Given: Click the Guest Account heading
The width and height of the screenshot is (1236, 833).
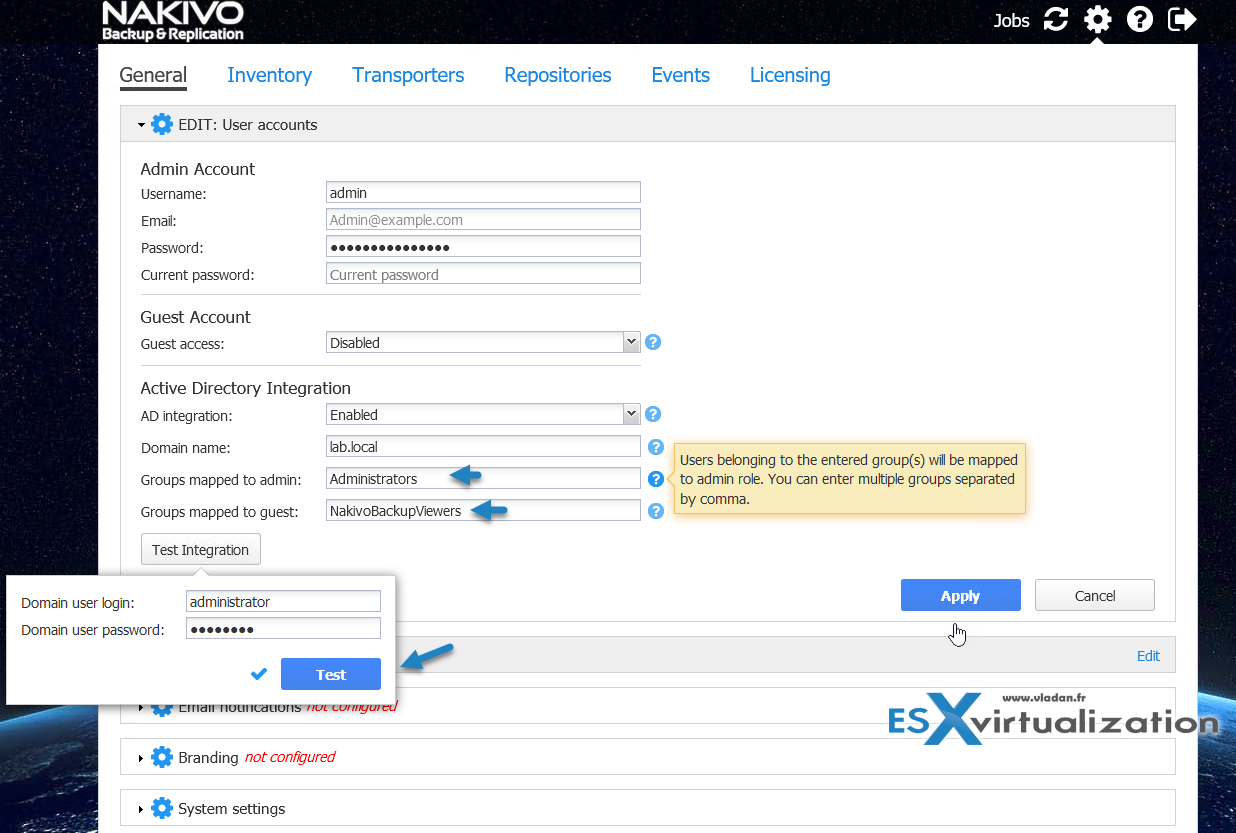Looking at the screenshot, I should pyautogui.click(x=195, y=317).
